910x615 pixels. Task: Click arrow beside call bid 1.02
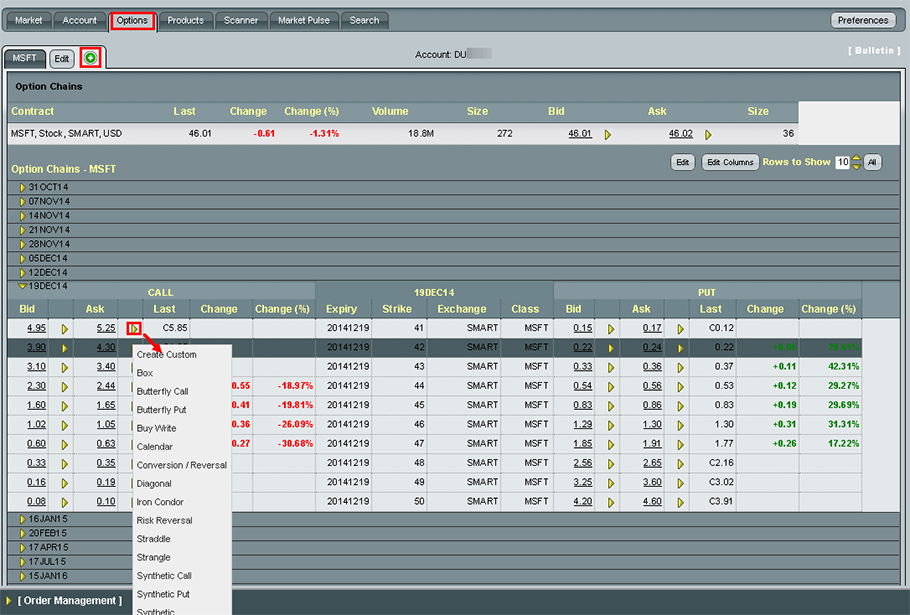tap(64, 425)
